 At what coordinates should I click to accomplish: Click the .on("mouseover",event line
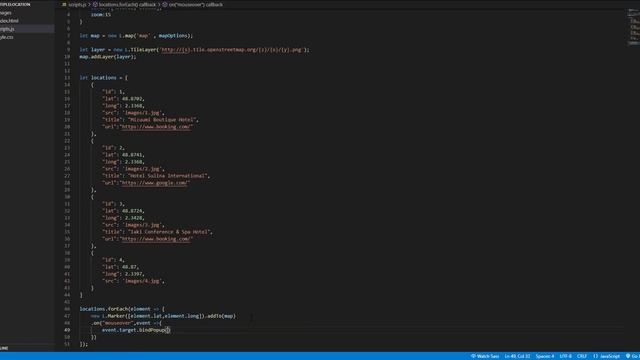[x=126, y=323]
